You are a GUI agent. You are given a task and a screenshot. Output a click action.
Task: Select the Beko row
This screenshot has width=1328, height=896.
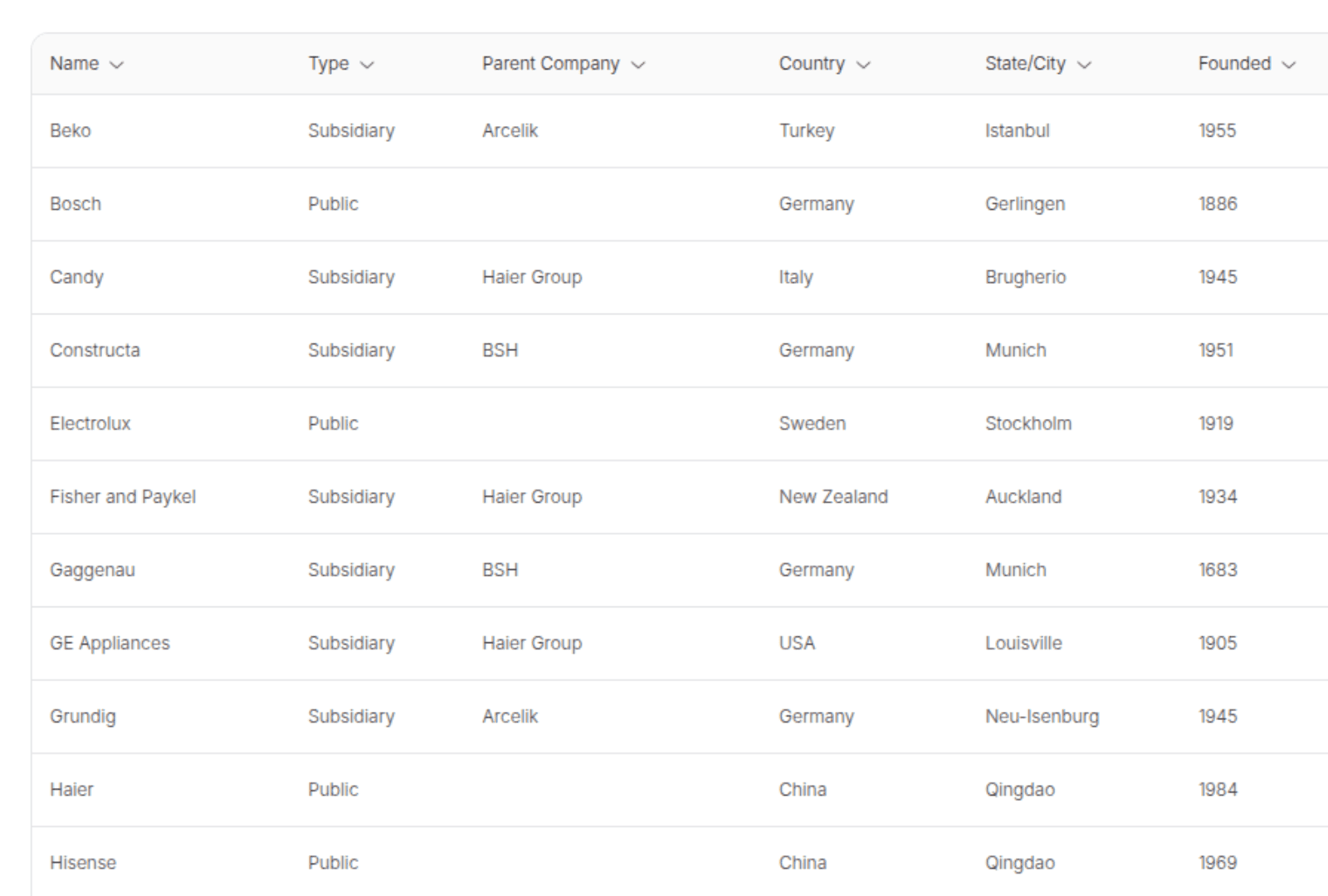click(x=66, y=130)
